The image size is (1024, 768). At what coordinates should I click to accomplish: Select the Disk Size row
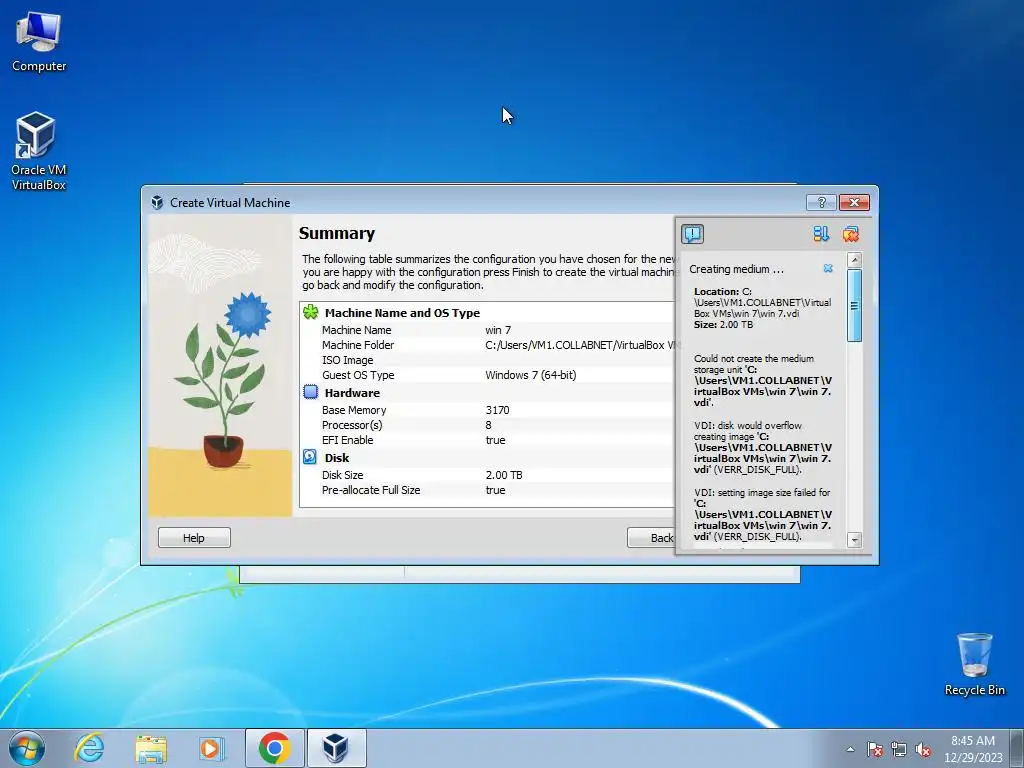point(487,475)
